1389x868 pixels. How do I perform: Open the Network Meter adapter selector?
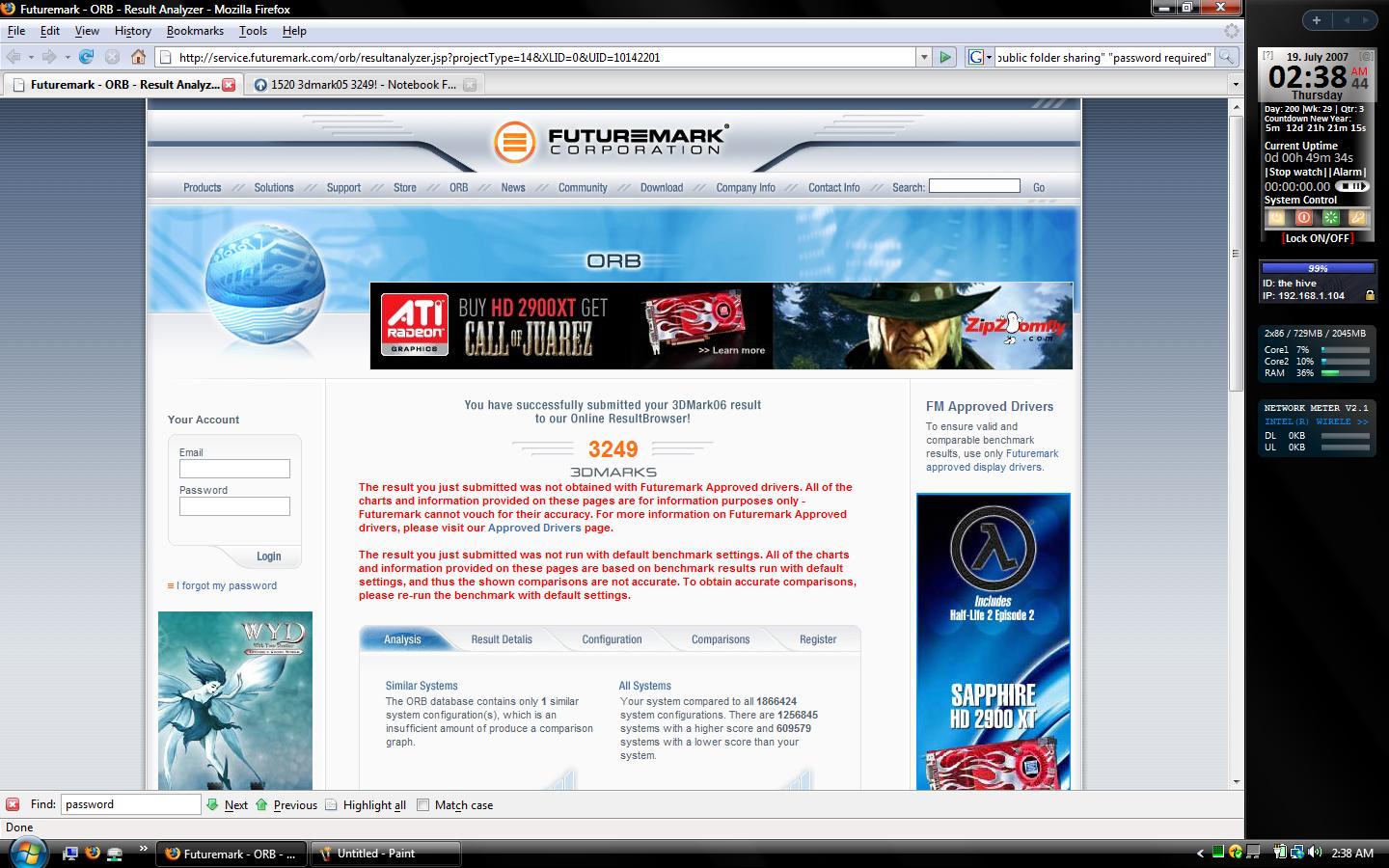[1316, 421]
